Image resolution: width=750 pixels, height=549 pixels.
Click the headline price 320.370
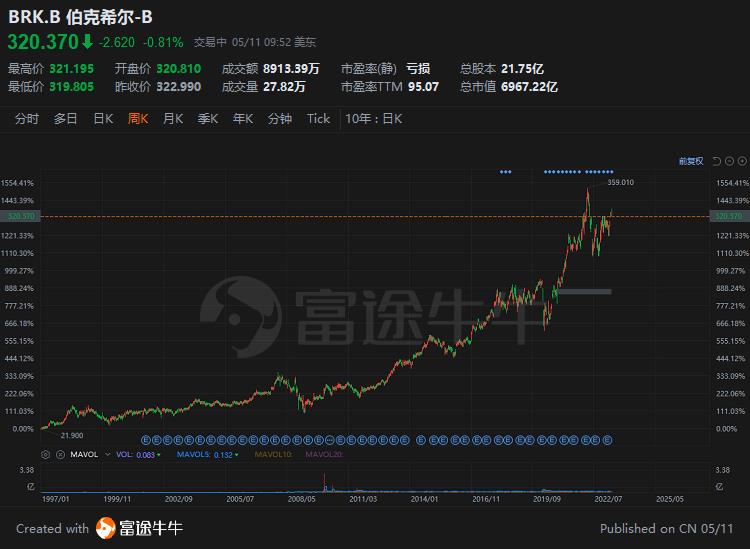point(43,42)
